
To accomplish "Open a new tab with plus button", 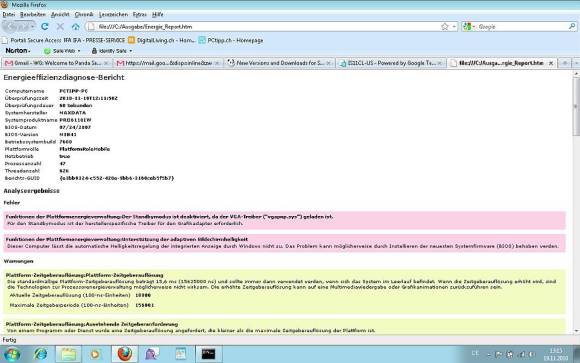I will 565,63.
